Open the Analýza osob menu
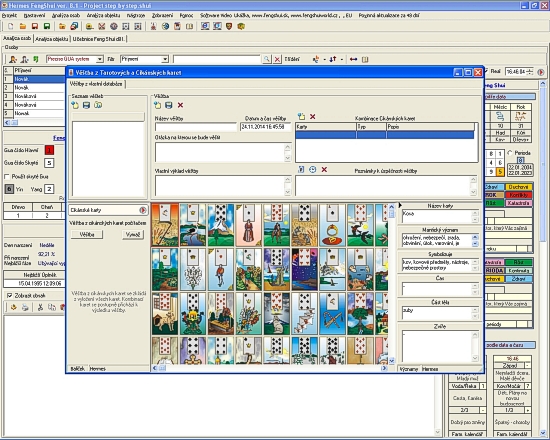The height and width of the screenshot is (440, 550). 66,15
